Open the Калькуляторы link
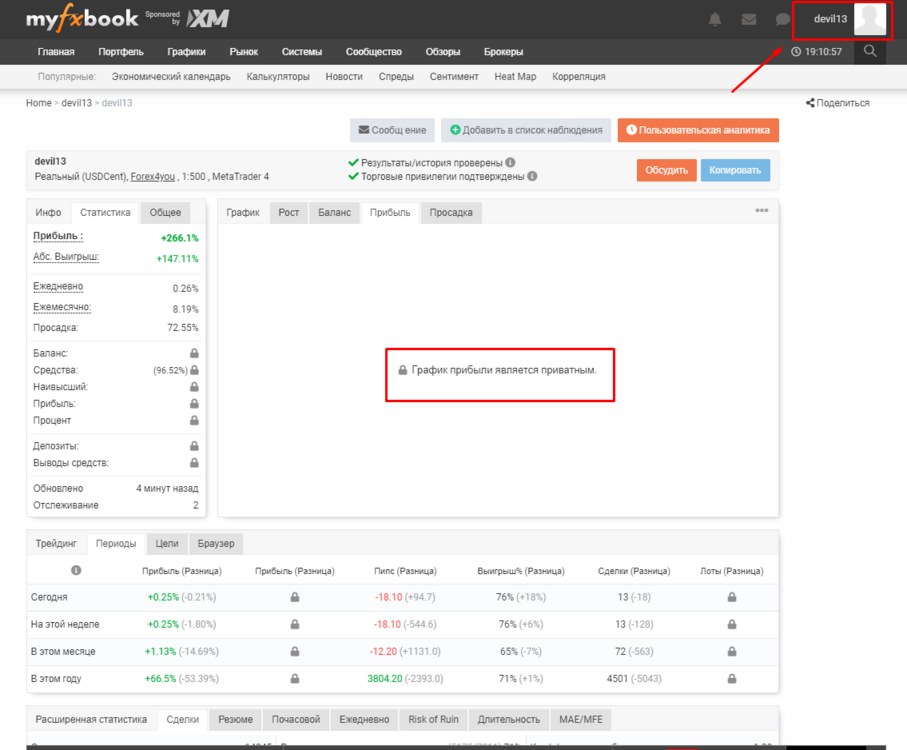Viewport: 907px width, 750px height. click(x=278, y=76)
